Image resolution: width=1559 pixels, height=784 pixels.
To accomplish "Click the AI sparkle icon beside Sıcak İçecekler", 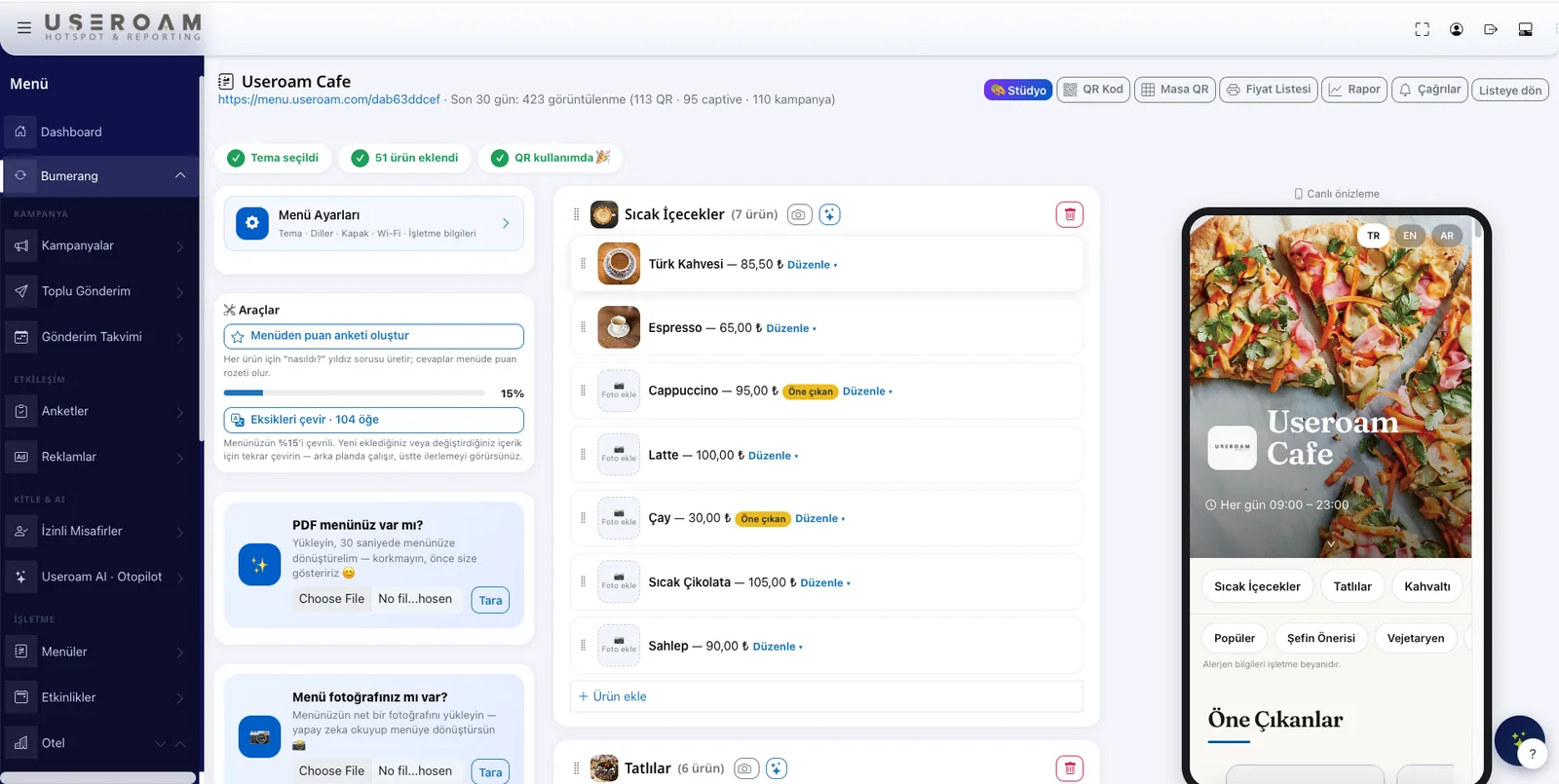I will coord(829,214).
